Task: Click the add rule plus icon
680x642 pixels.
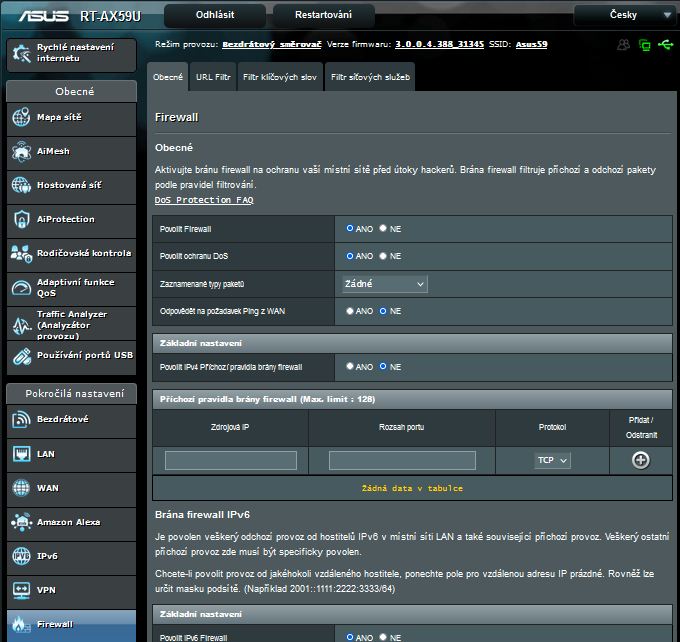Action: [640, 460]
